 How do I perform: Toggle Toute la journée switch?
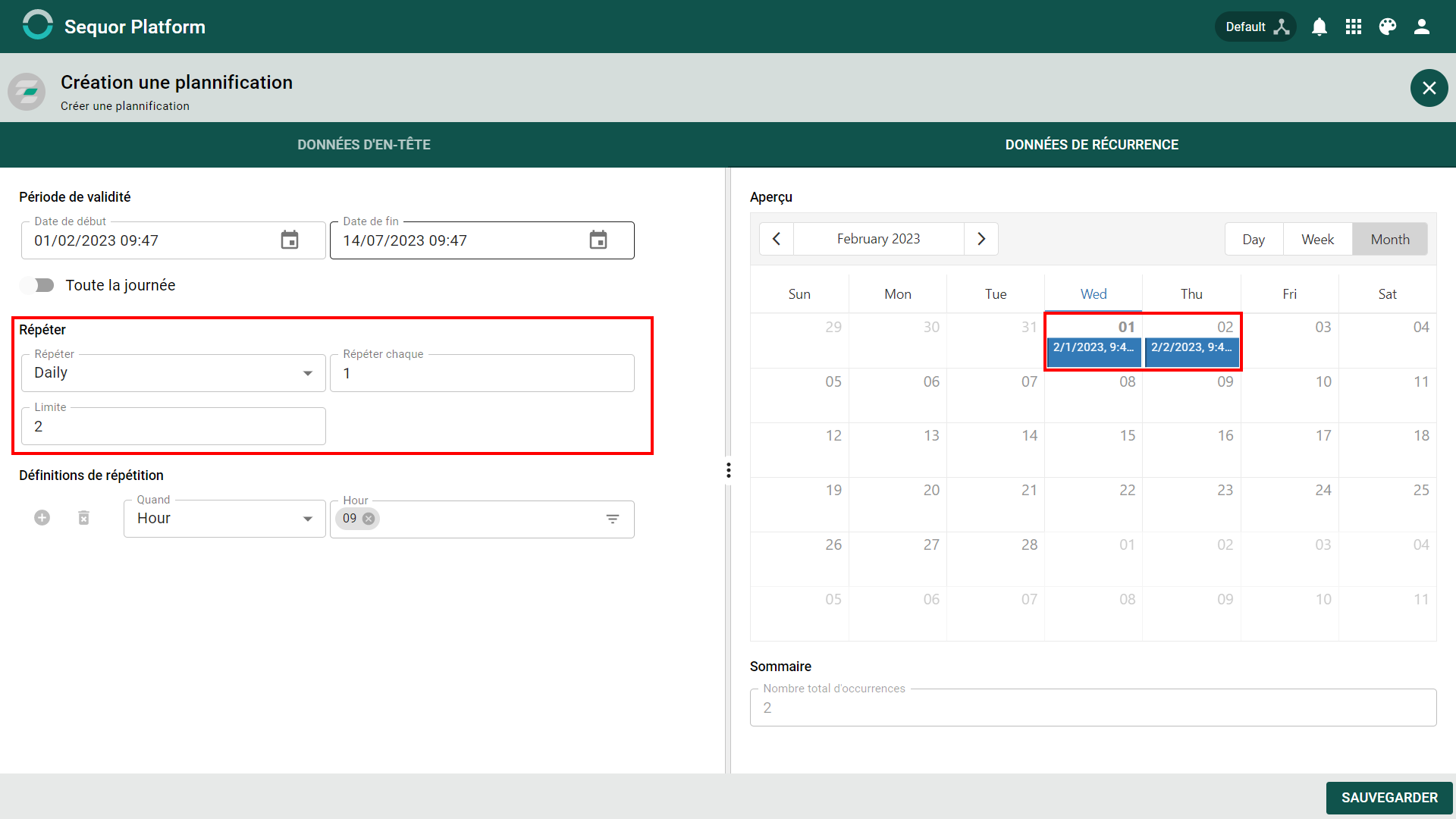pos(38,285)
